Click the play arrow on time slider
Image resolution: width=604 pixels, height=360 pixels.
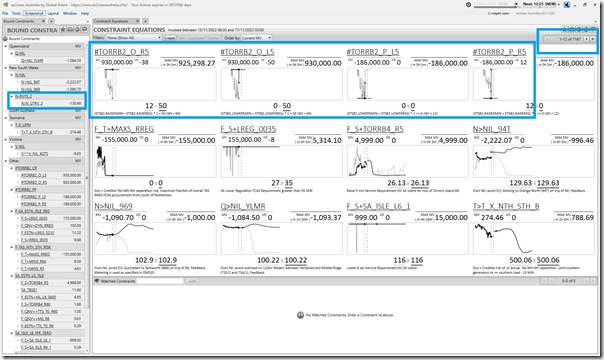[x=517, y=4]
